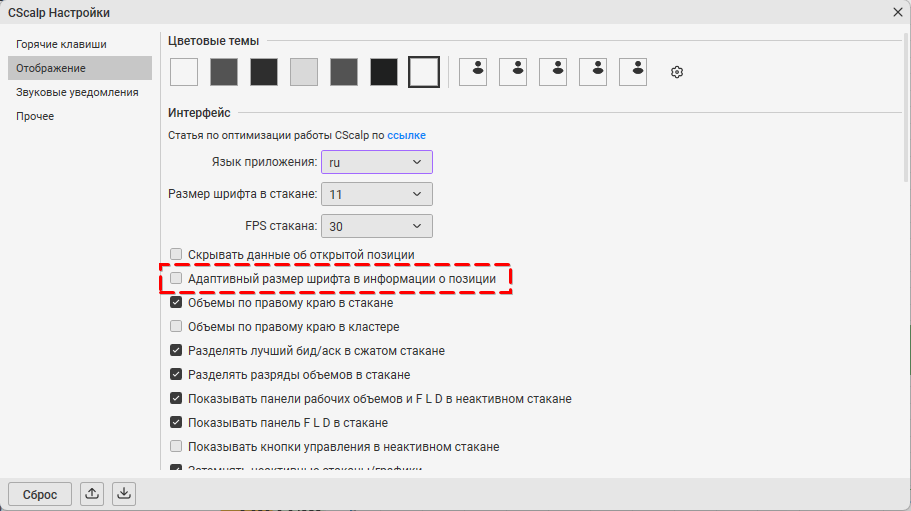
Task: Click the vertical scrollbar of settings panel
Action: point(905,100)
